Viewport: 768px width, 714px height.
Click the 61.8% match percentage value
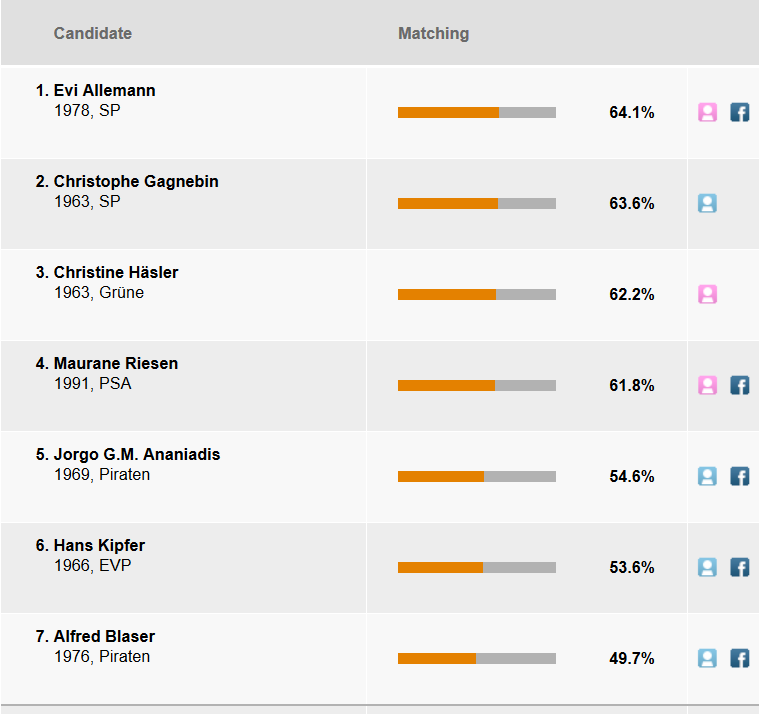[631, 385]
